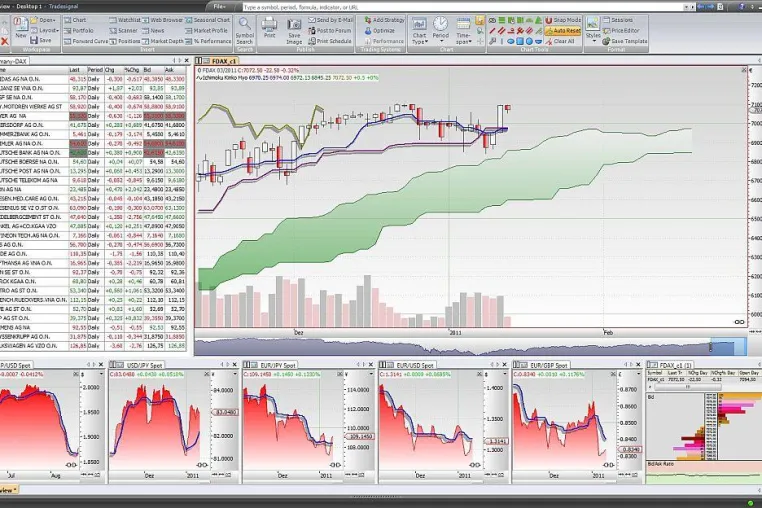Close the EUR/USD Spot panel
Viewport: 762px width, 508px height.
pos(504,365)
